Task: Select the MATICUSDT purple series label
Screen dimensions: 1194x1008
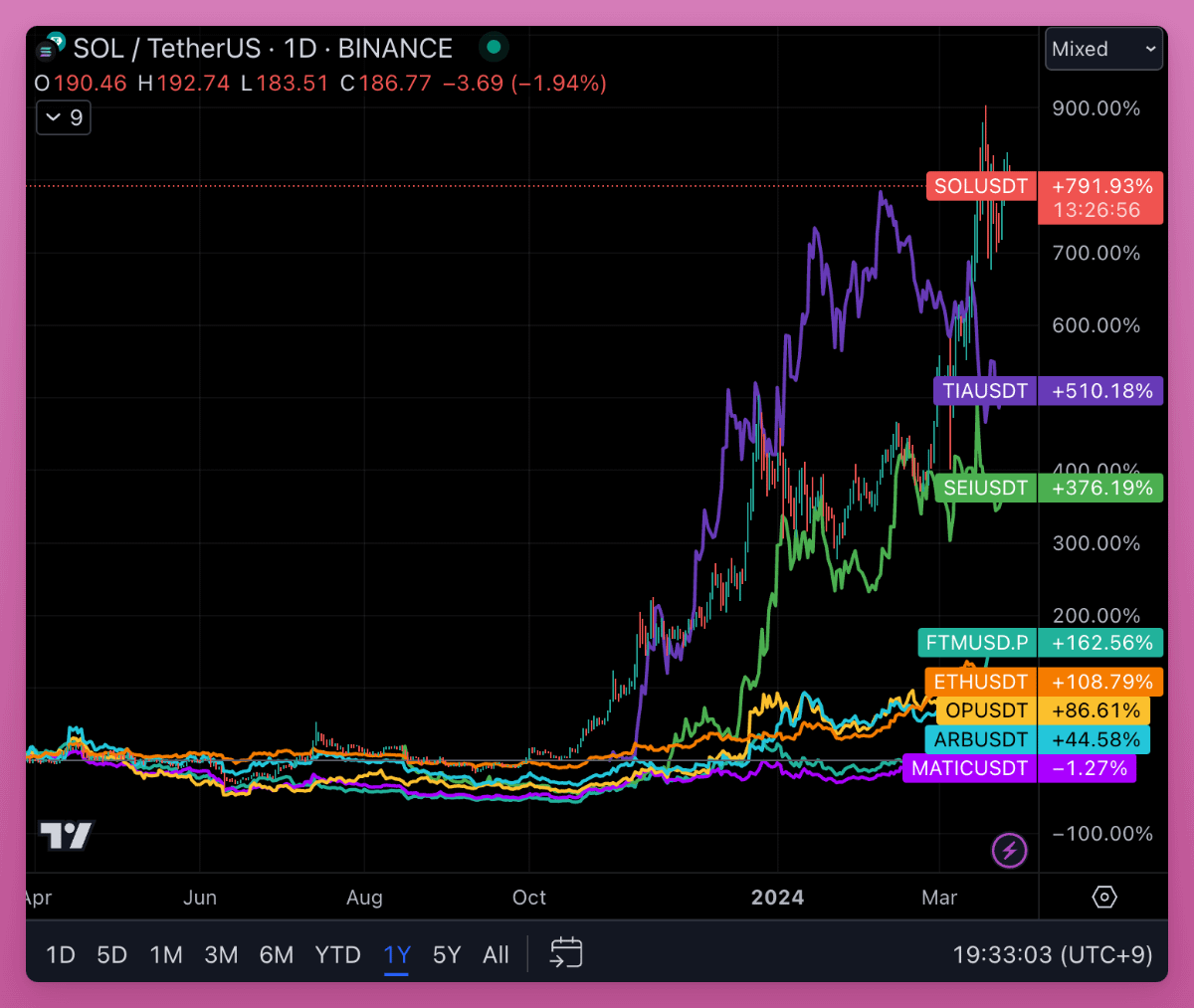Action: (969, 767)
